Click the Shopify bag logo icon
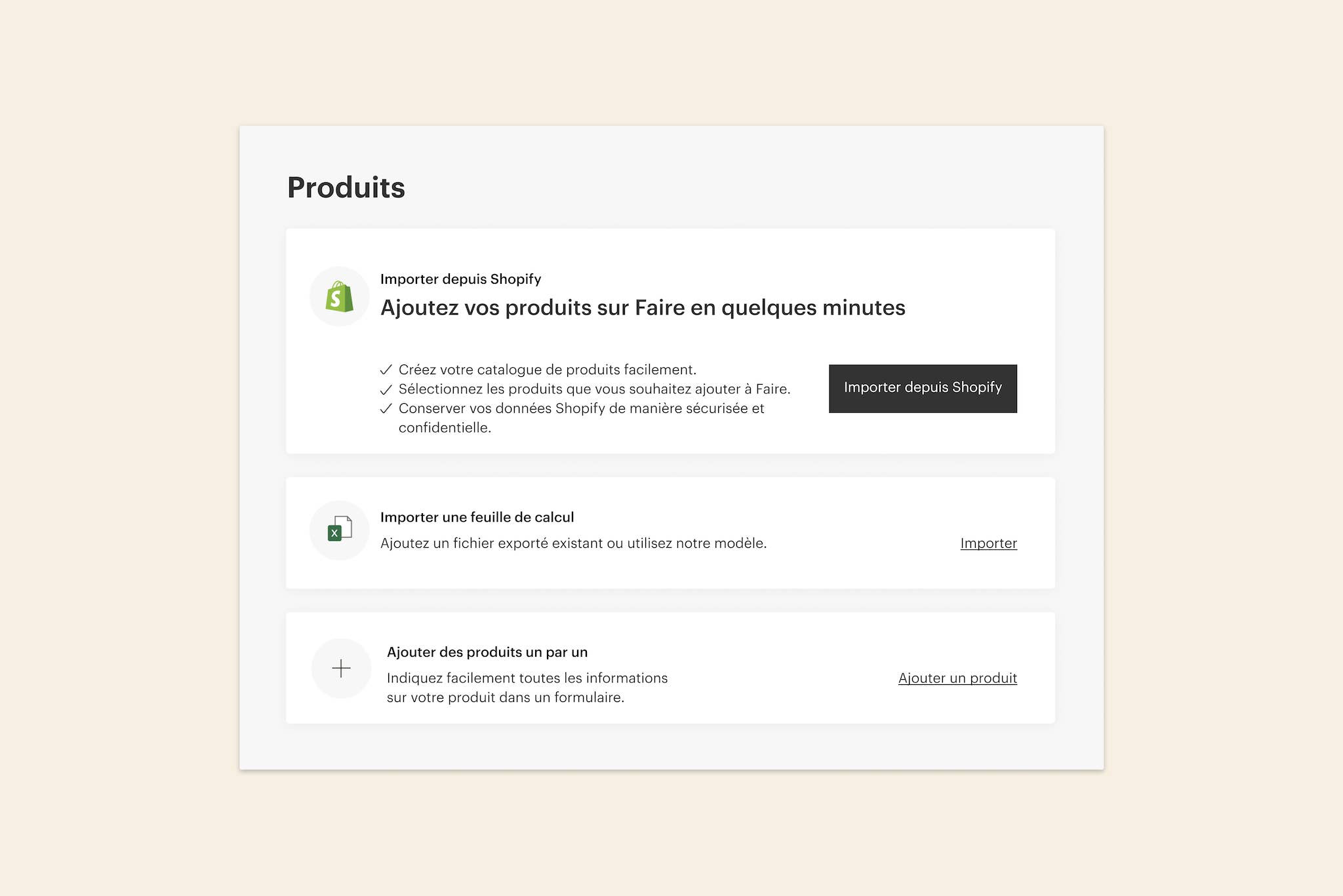1343x896 pixels. (x=339, y=297)
